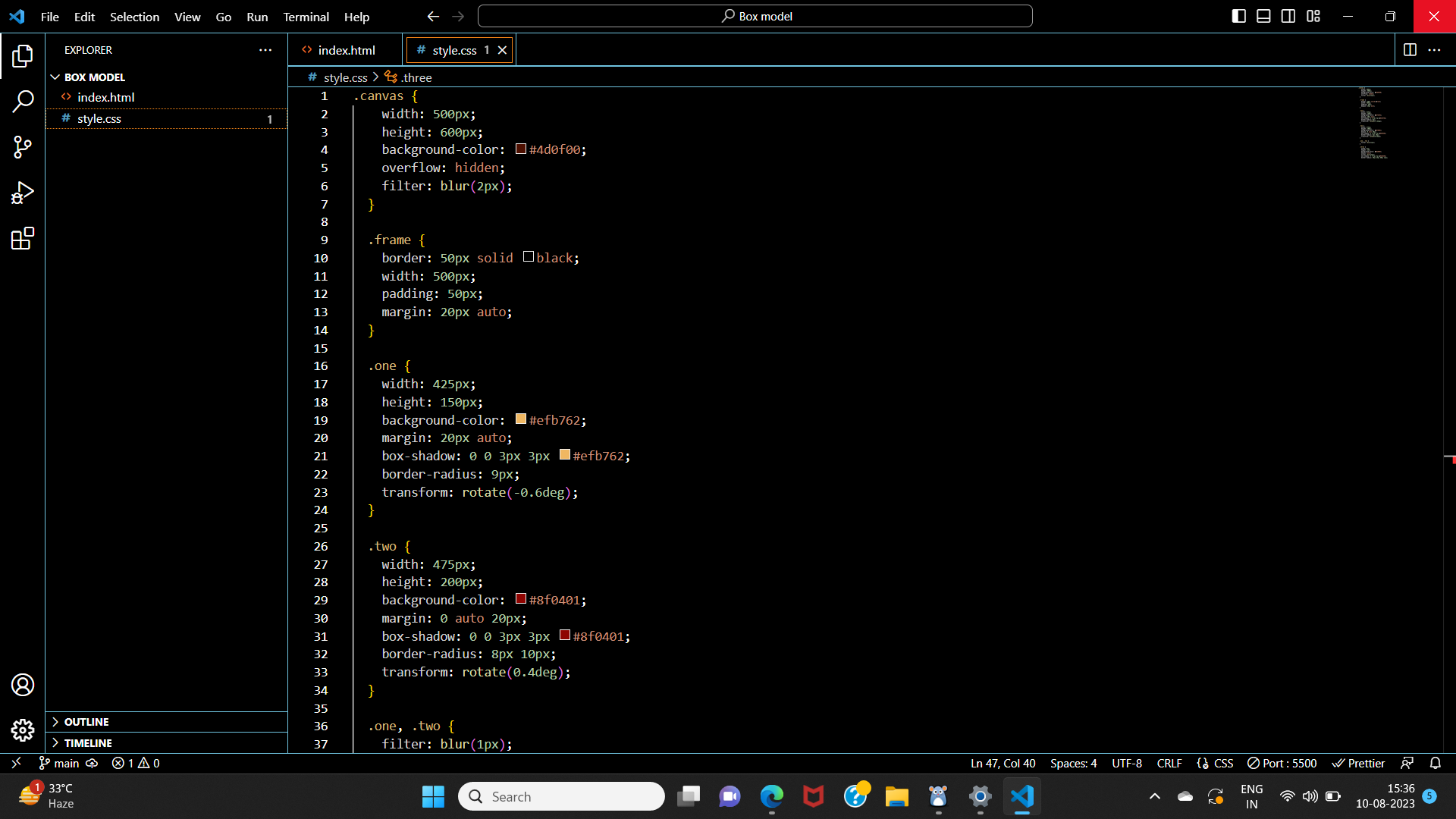Open the Source Control view

23,147
